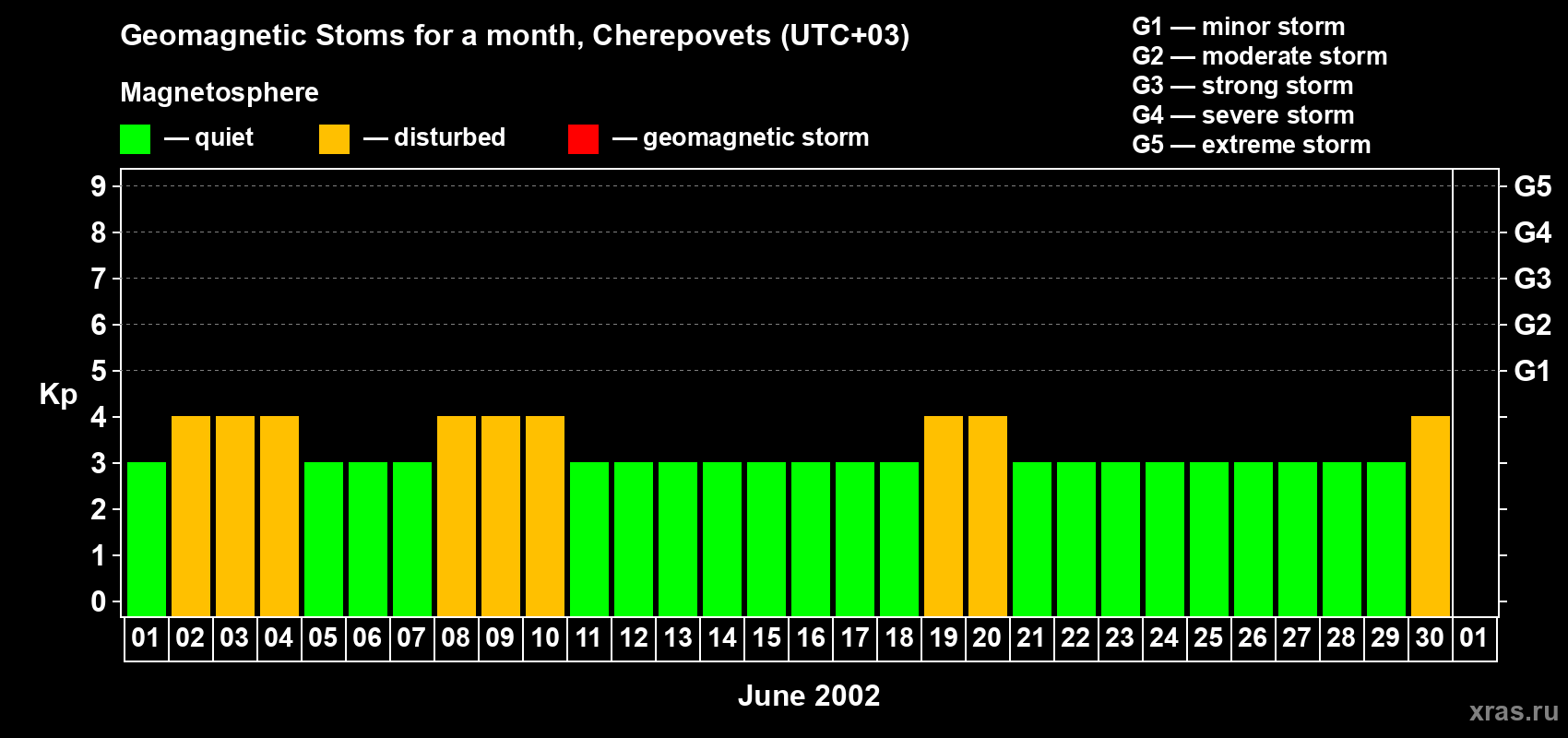Click the orange disturbed legend swatch
Image resolution: width=1568 pixels, height=738 pixels.
click(x=334, y=139)
